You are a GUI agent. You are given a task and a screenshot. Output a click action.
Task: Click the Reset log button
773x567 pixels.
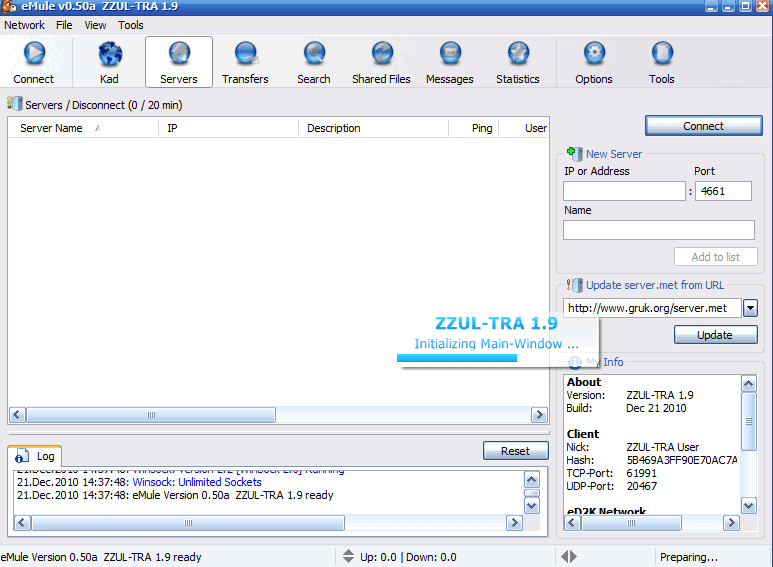point(516,451)
